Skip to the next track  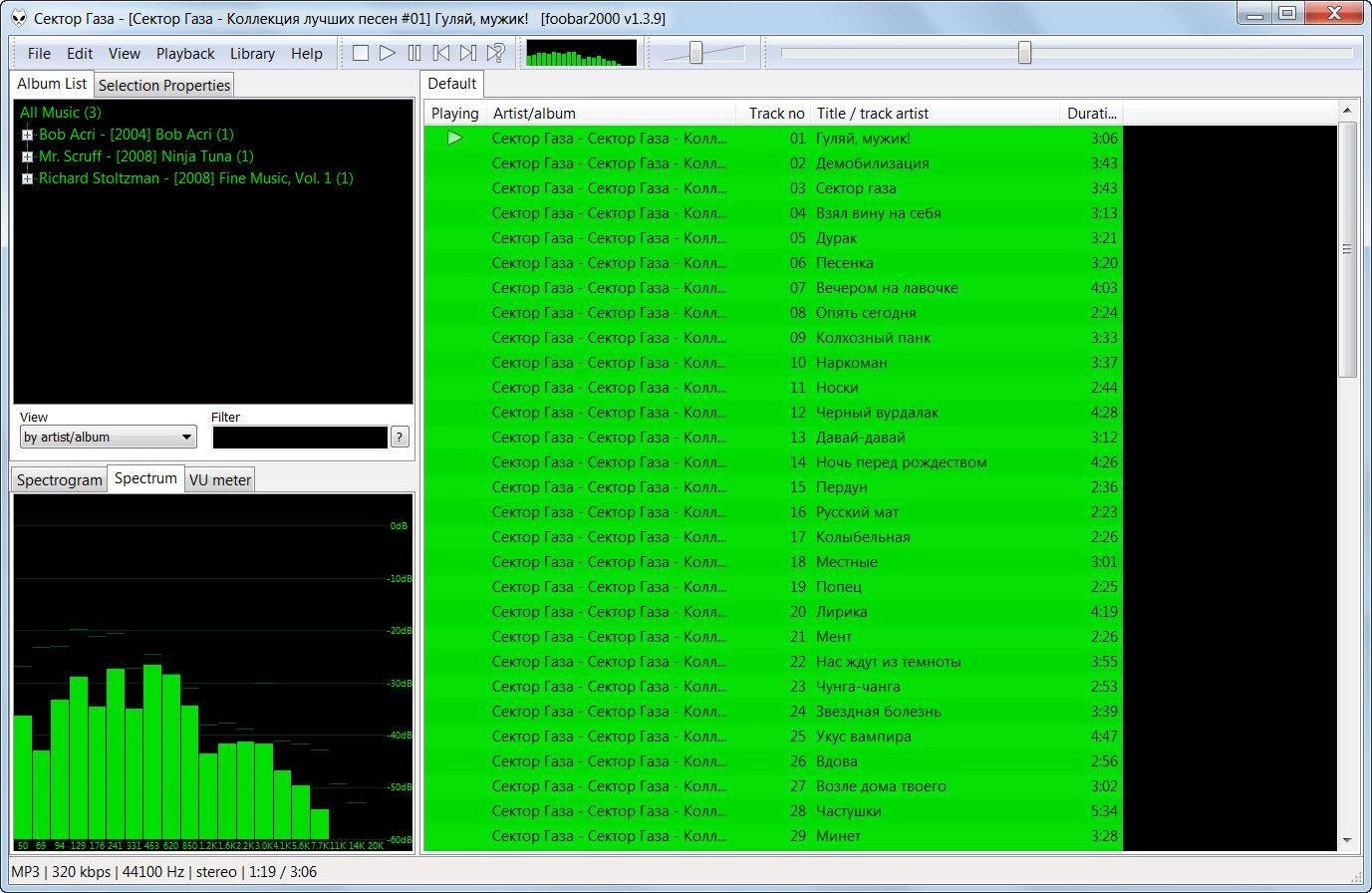click(468, 53)
